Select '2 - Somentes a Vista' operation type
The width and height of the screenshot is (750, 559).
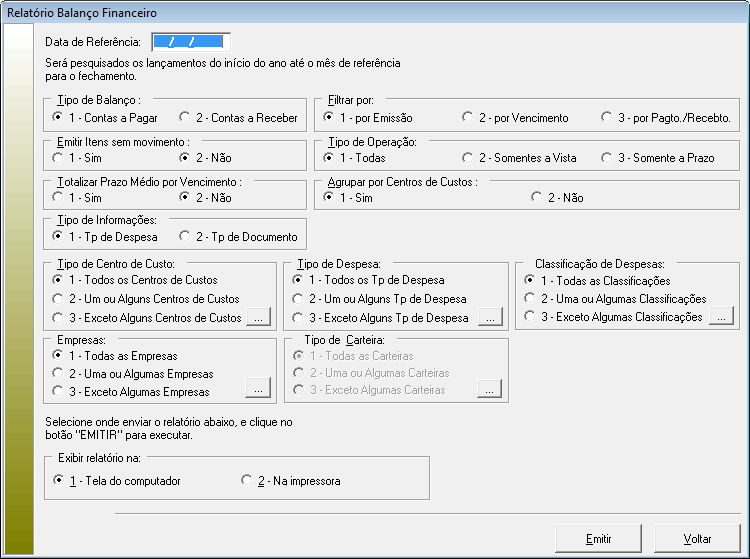tap(468, 158)
